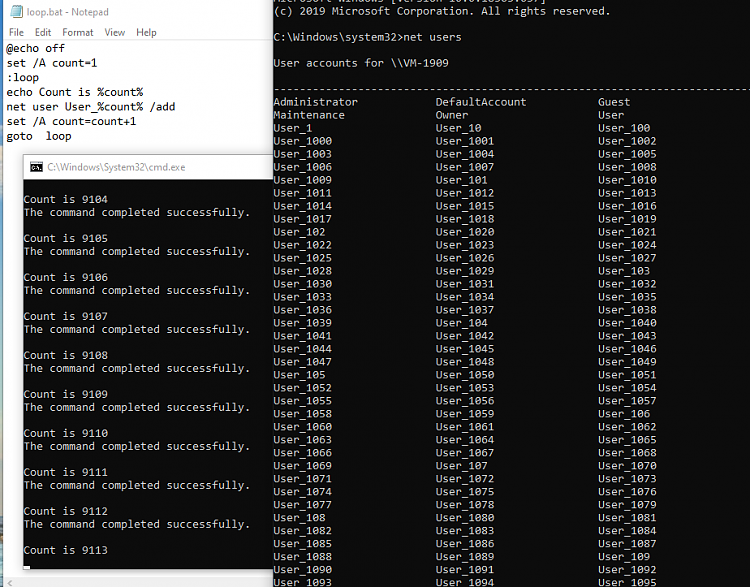This screenshot has height=587, width=750.
Task: Click the 'User_1' entry in the list
Action: pyautogui.click(x=293, y=128)
